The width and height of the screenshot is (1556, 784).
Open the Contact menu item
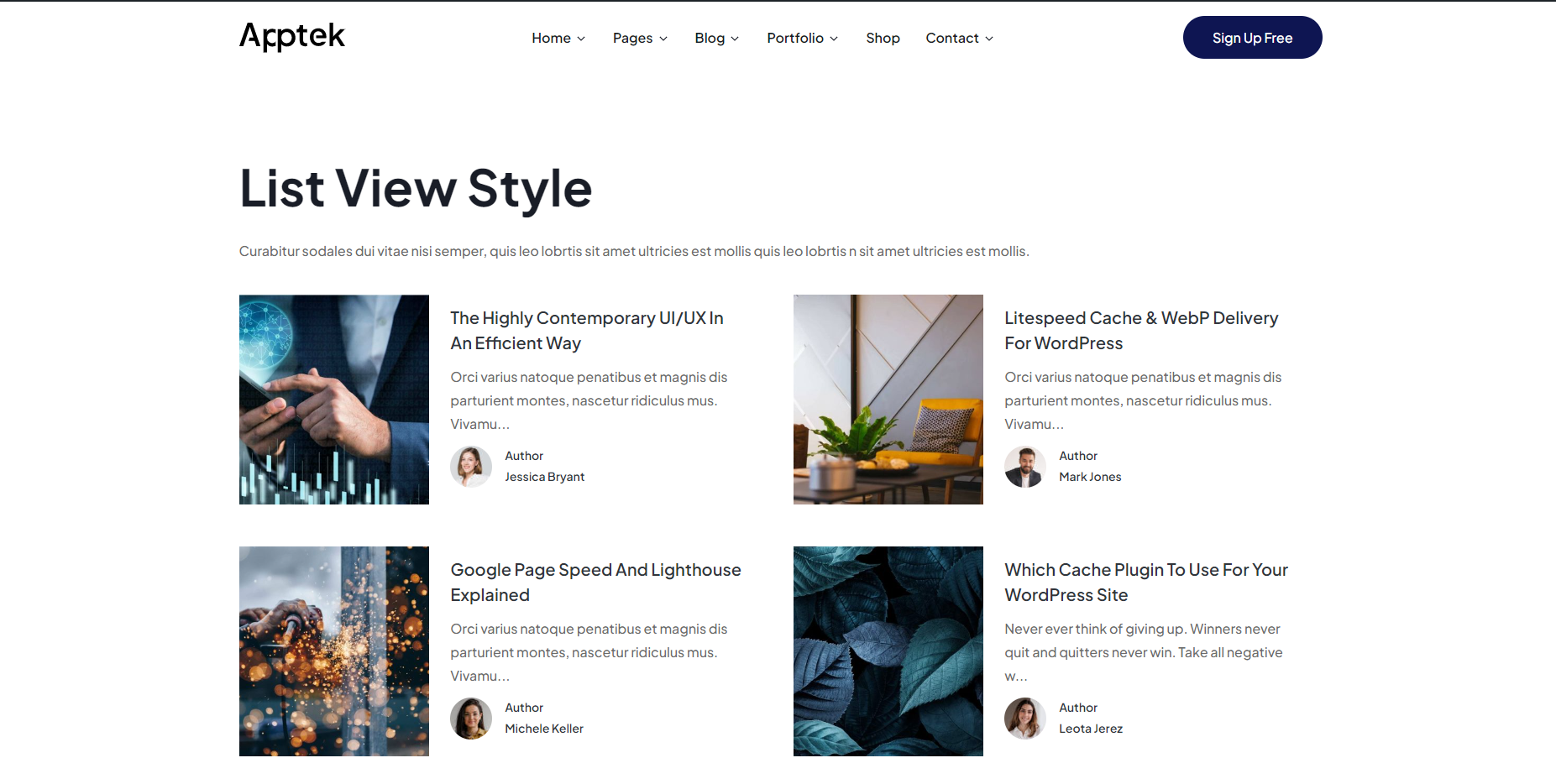tap(959, 39)
